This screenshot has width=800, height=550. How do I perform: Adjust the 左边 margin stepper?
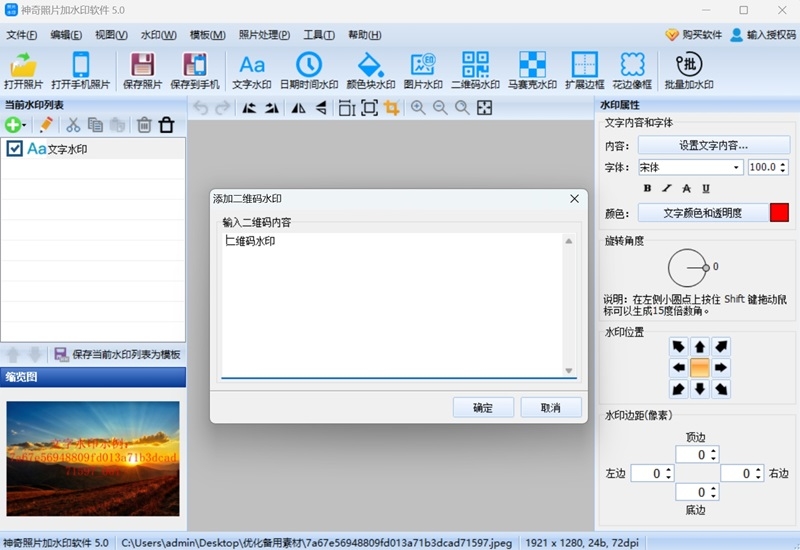coord(668,473)
